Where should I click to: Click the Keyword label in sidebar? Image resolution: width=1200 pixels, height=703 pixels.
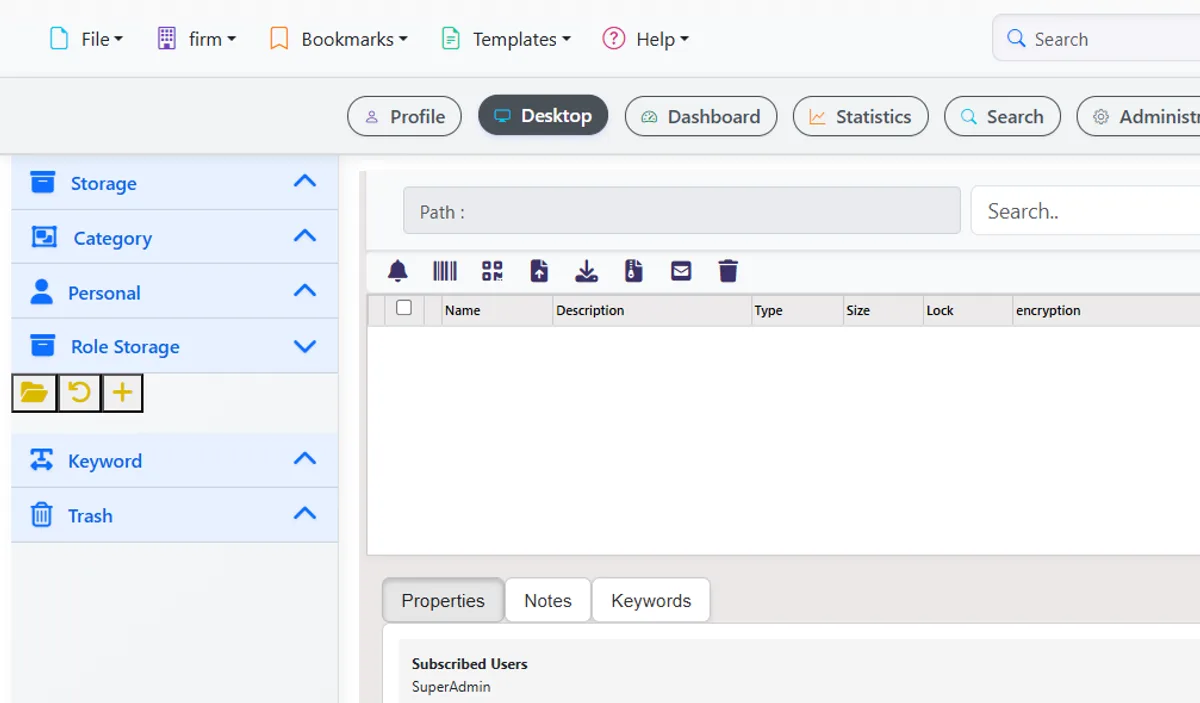pos(105,461)
